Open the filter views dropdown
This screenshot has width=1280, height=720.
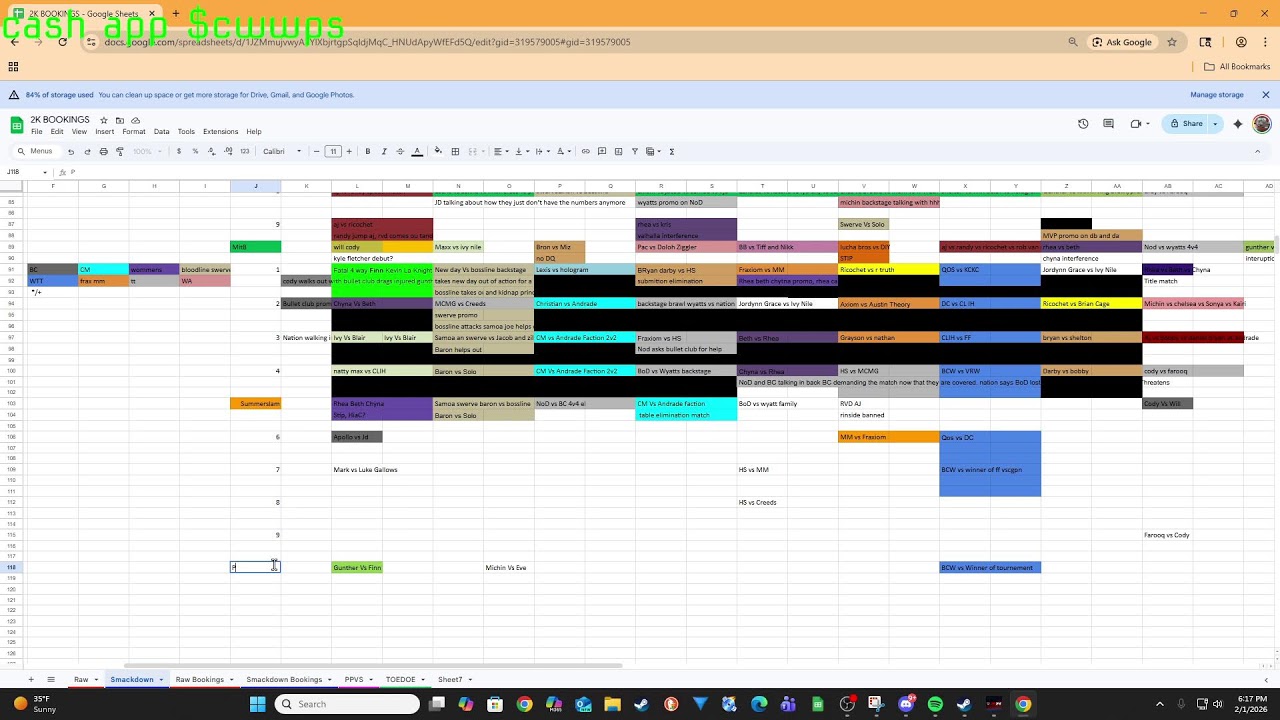(x=652, y=152)
